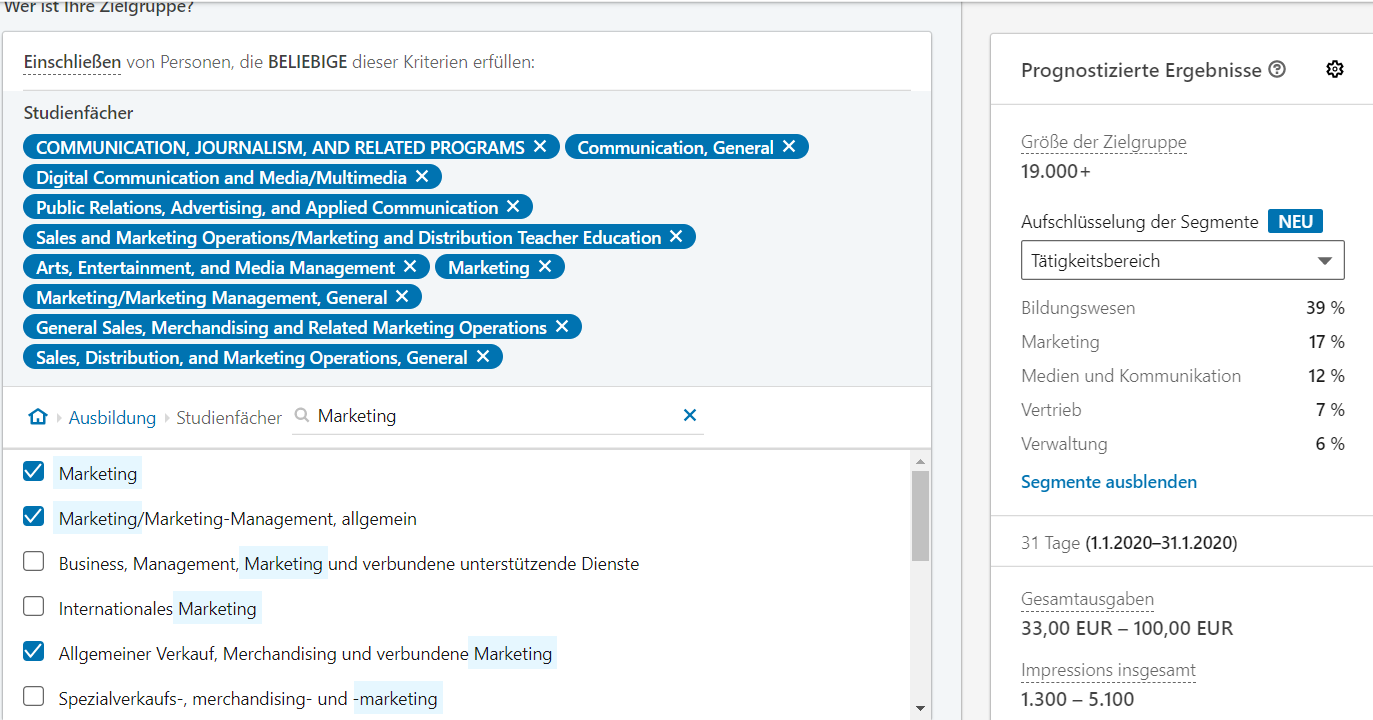Click the home breadcrumb icon
Viewport: 1373px width, 720px height.
click(38, 417)
